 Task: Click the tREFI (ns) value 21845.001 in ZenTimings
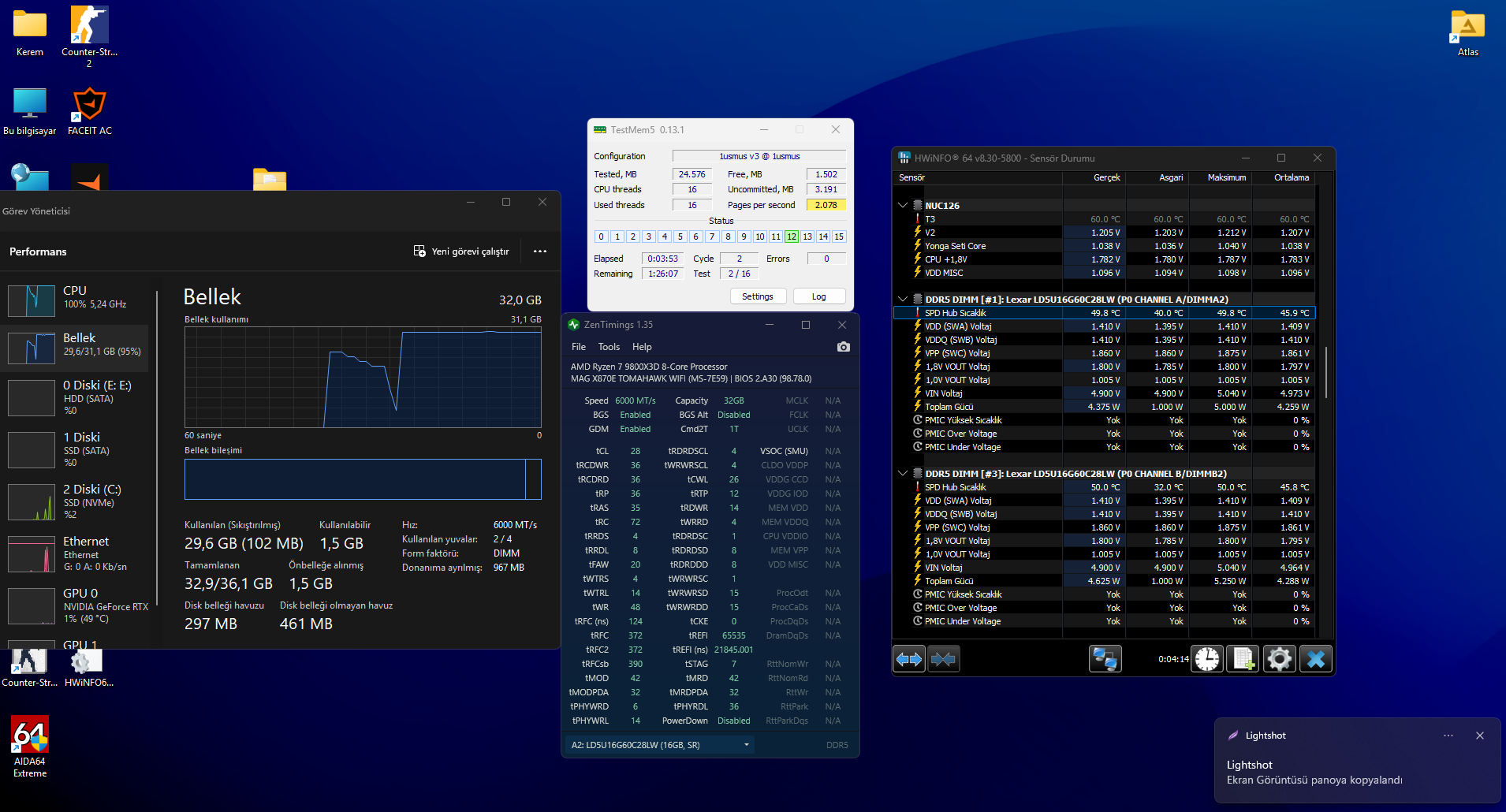[733, 650]
